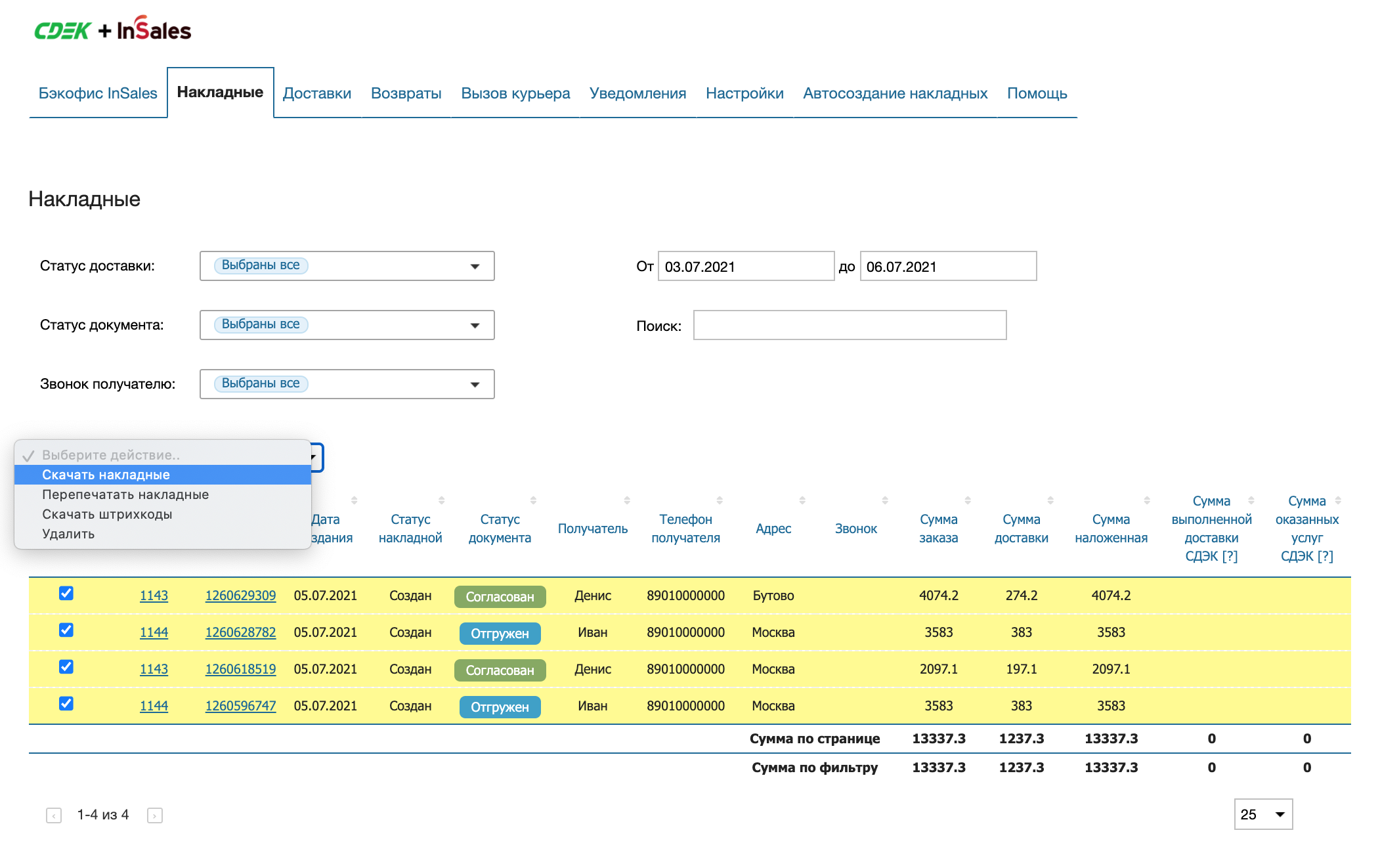Uncheck checkbox for invoice 1260629309
Screen dimensions: 1380x868
click(66, 594)
